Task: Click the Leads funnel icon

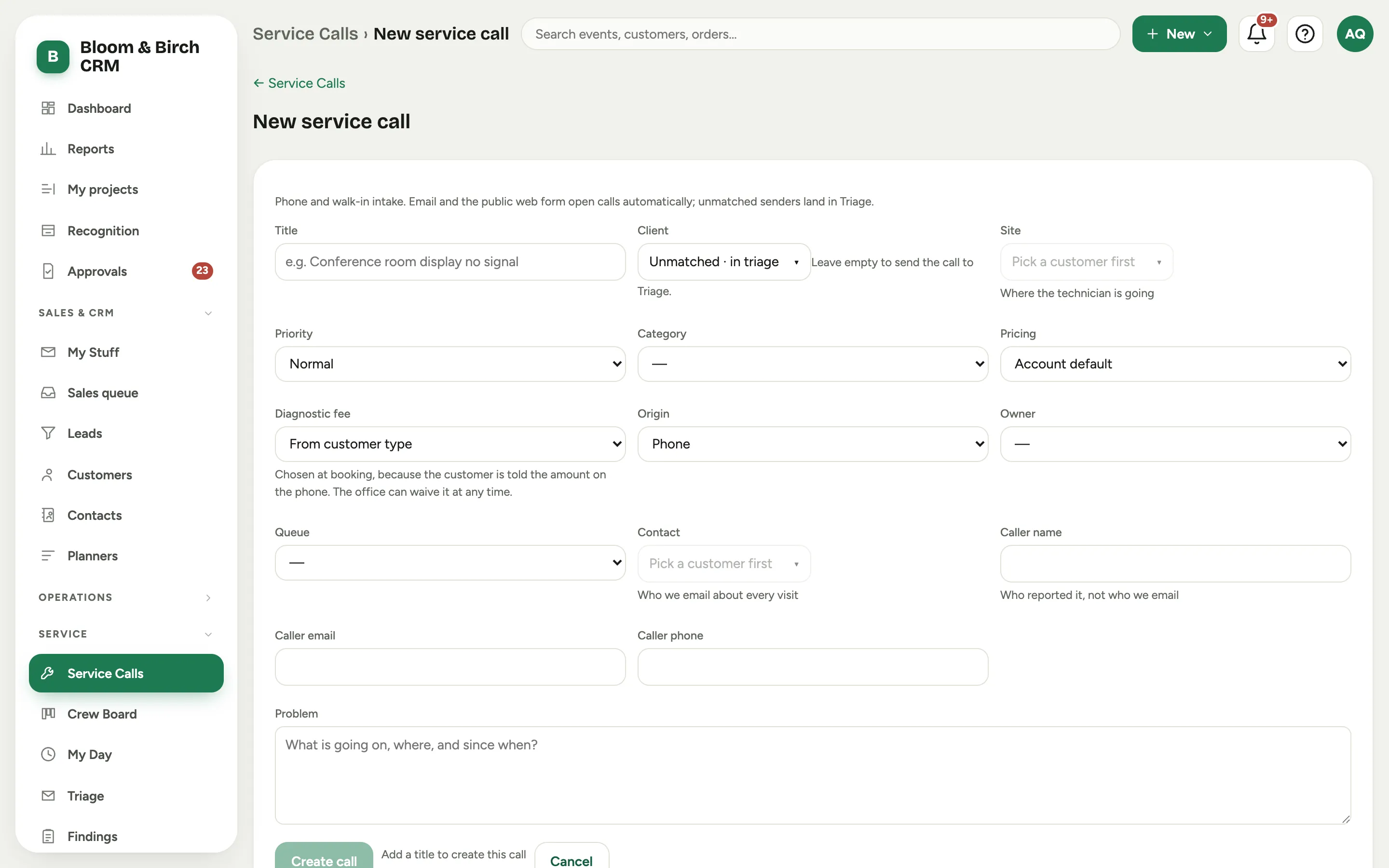Action: [48, 433]
